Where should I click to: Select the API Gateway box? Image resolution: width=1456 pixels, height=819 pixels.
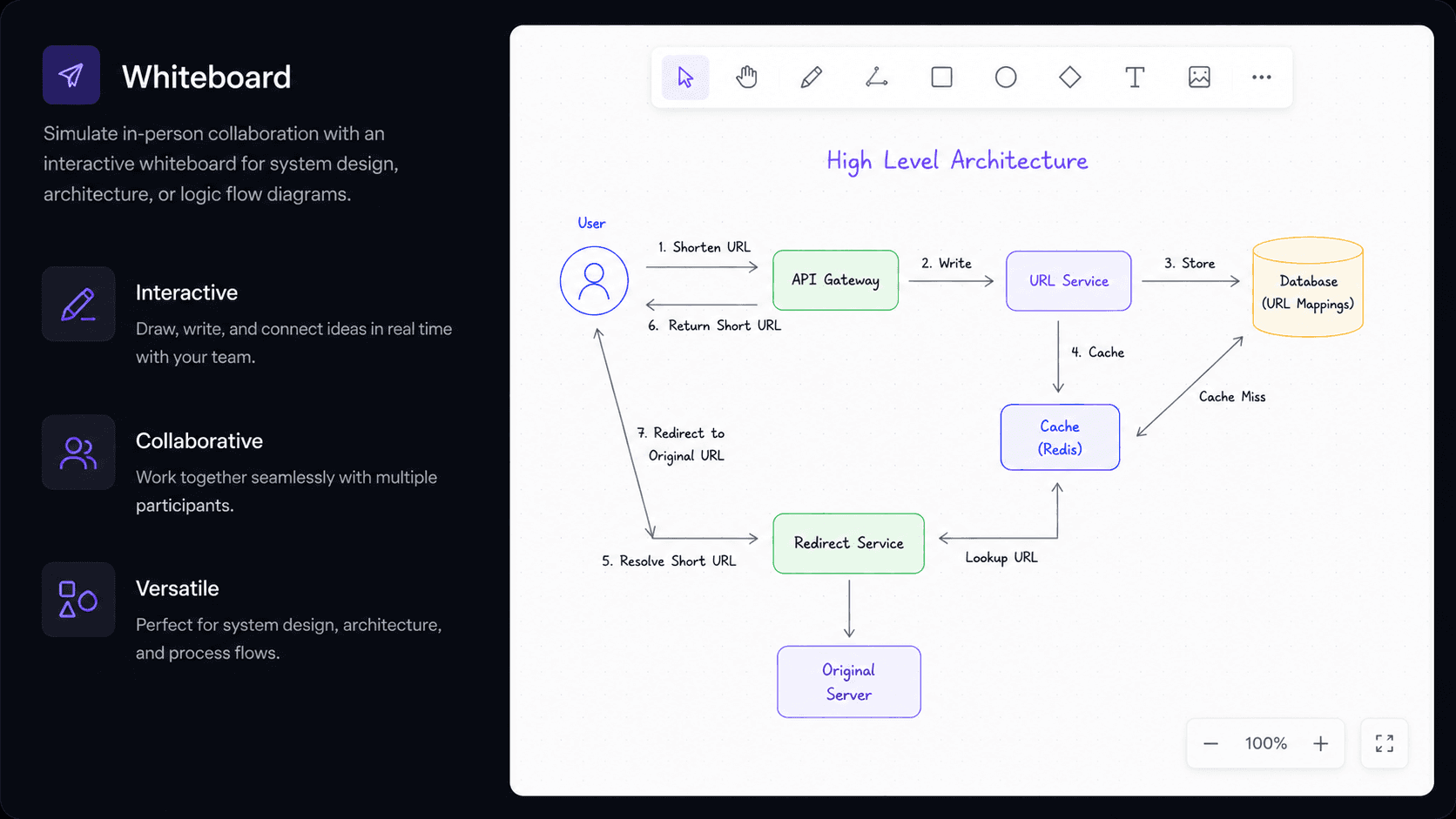point(836,280)
